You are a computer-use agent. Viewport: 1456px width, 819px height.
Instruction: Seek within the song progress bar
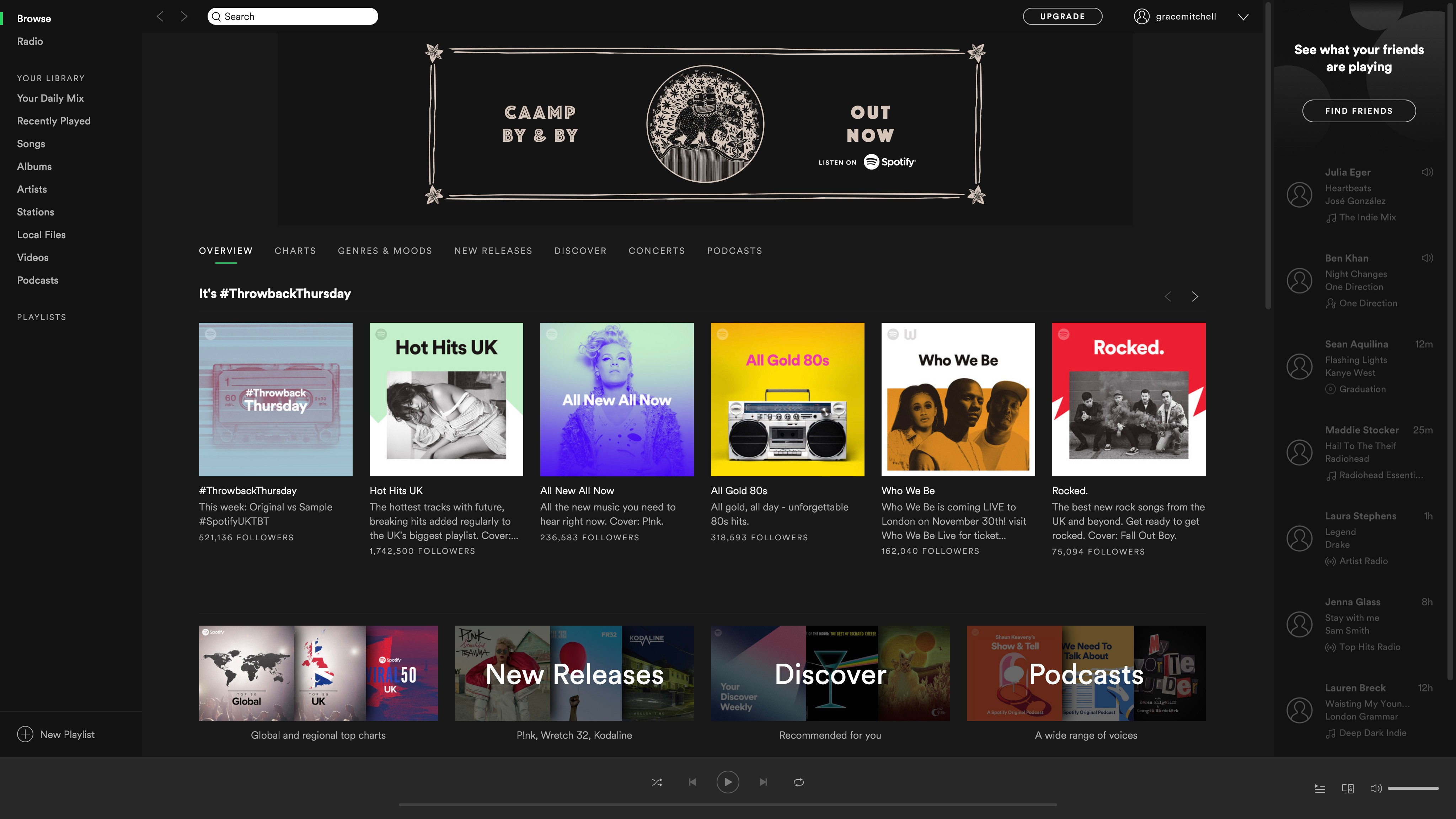727,805
